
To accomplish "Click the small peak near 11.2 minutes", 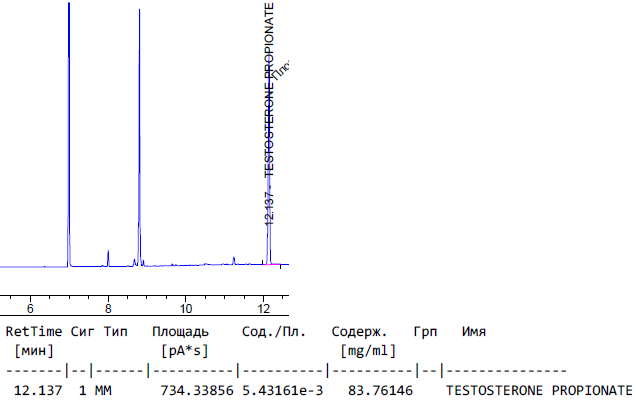I will click(234, 260).
